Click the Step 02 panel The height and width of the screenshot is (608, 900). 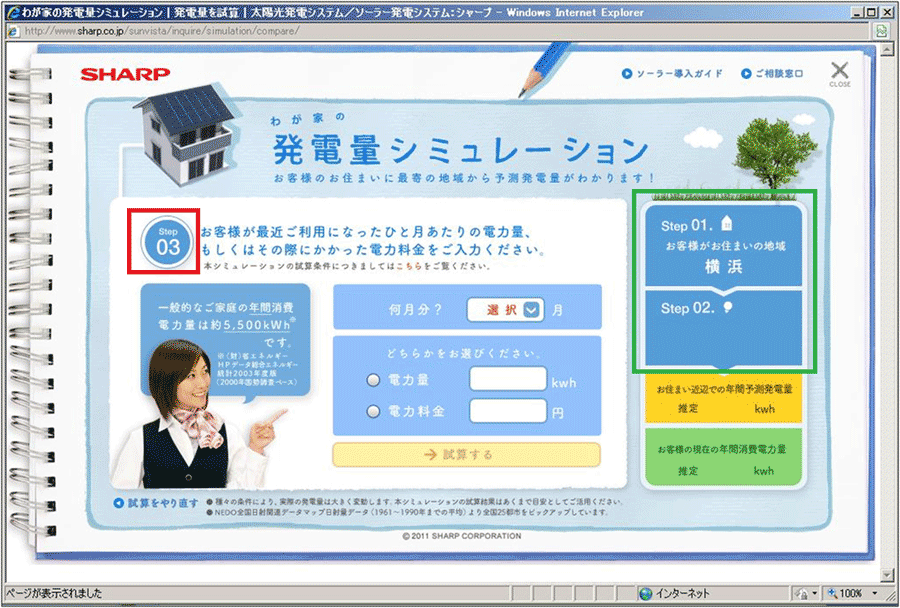coord(723,328)
